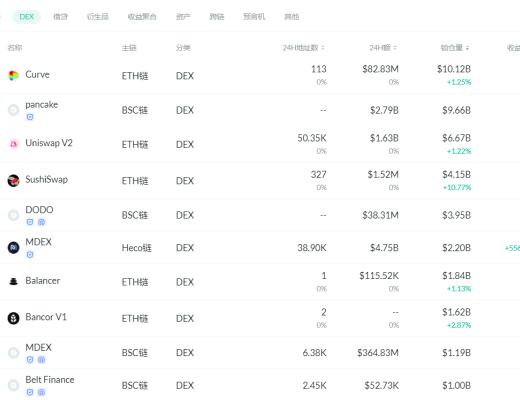Screen dimensions: 520x400
Task: Click the Belt Finance placeholder logo
Action: click(13, 385)
